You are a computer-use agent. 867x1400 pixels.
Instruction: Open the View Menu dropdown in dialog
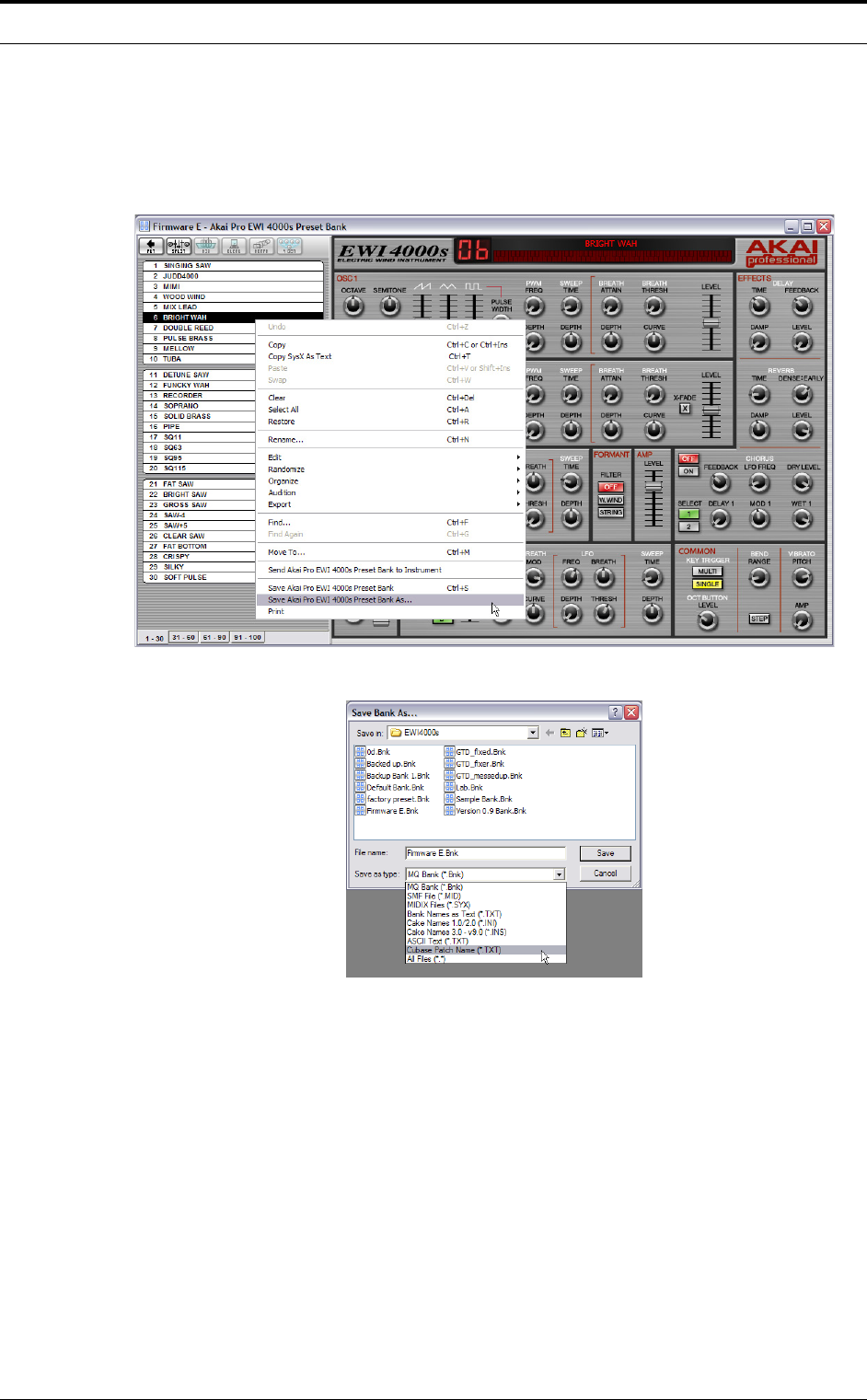click(601, 734)
